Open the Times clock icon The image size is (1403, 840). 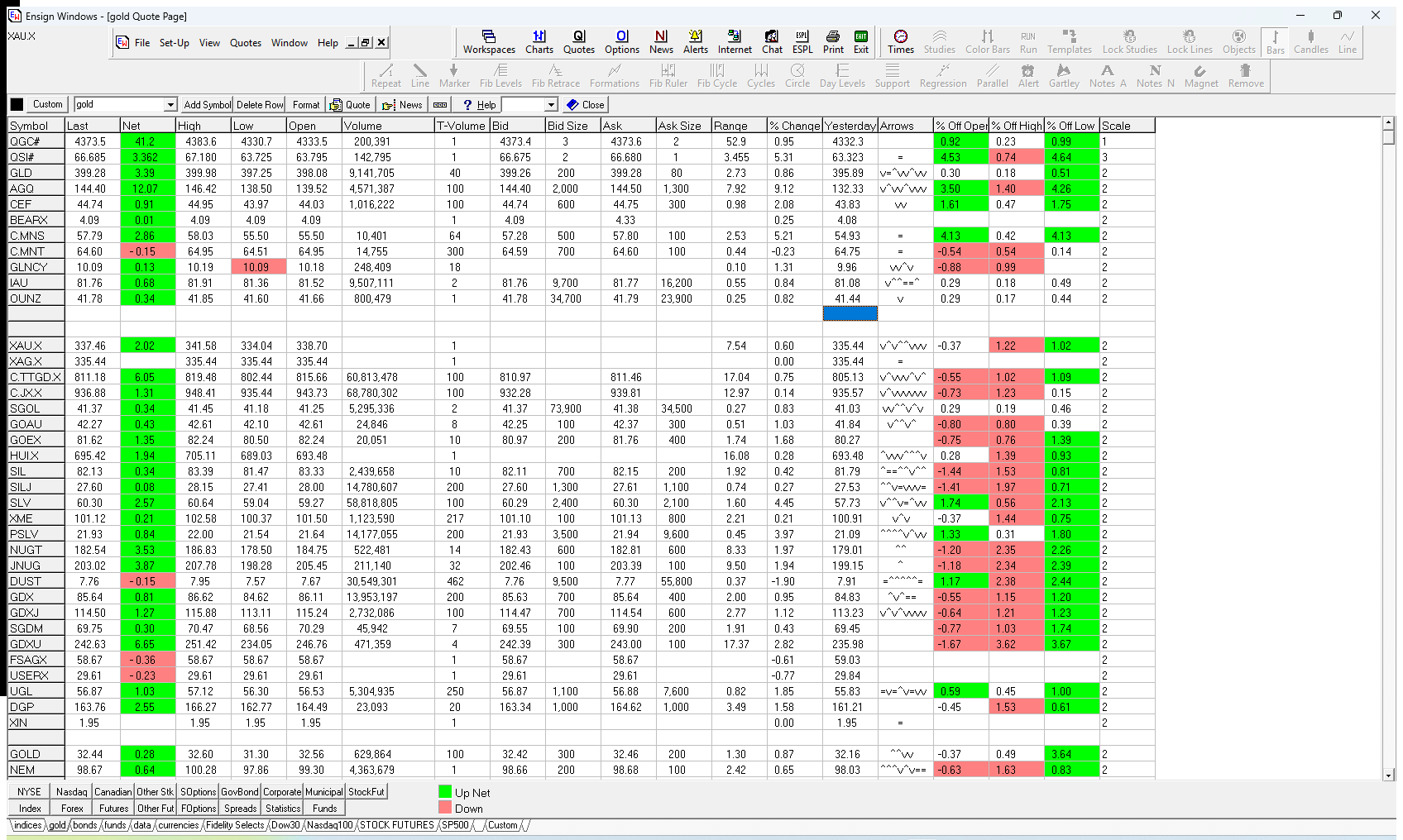click(x=901, y=41)
